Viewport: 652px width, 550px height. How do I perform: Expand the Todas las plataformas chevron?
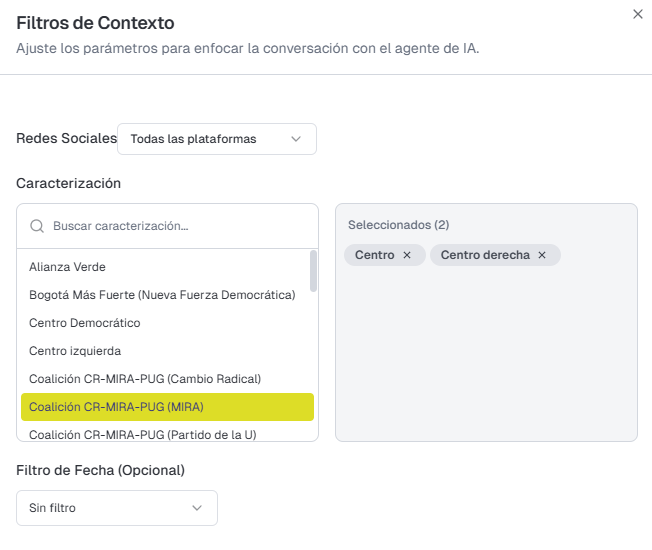point(296,139)
